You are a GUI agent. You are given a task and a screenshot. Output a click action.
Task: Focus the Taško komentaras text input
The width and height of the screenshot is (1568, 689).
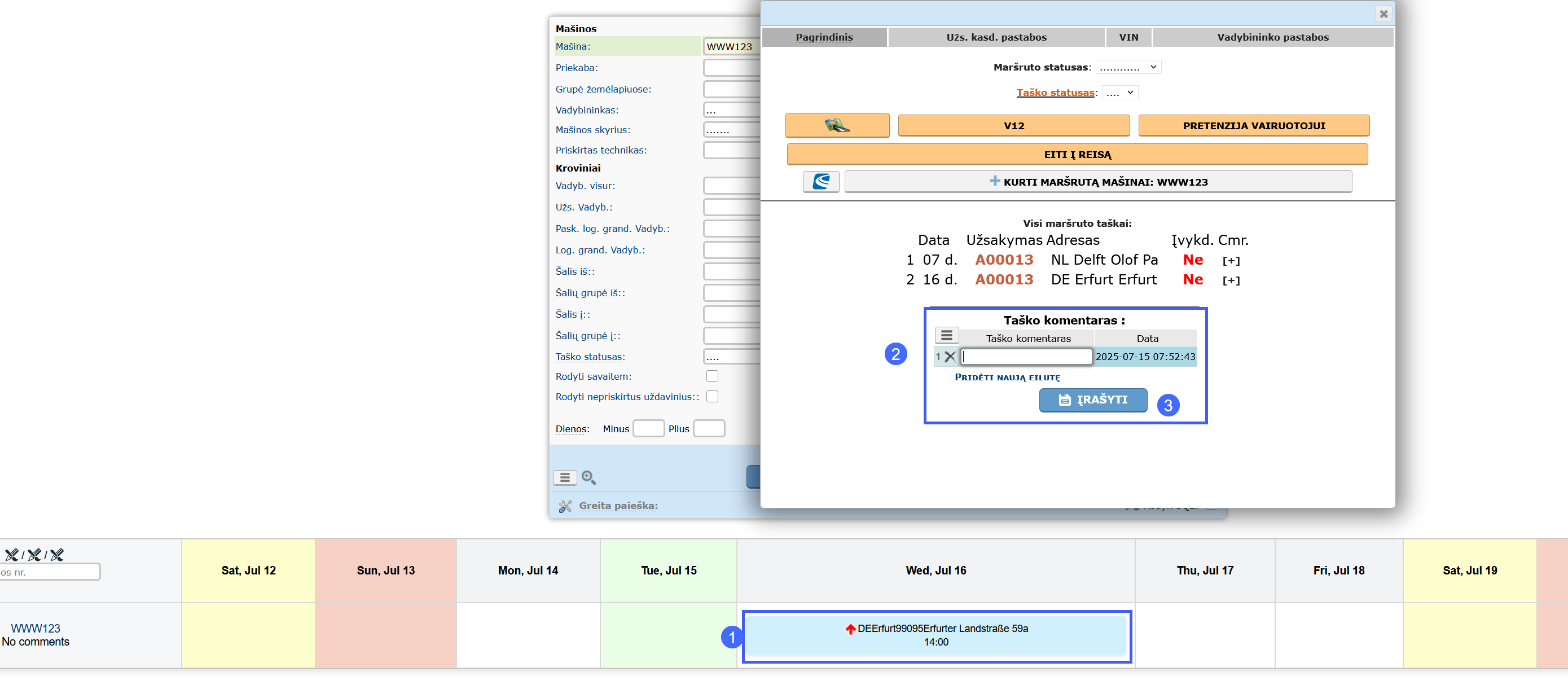click(1026, 357)
